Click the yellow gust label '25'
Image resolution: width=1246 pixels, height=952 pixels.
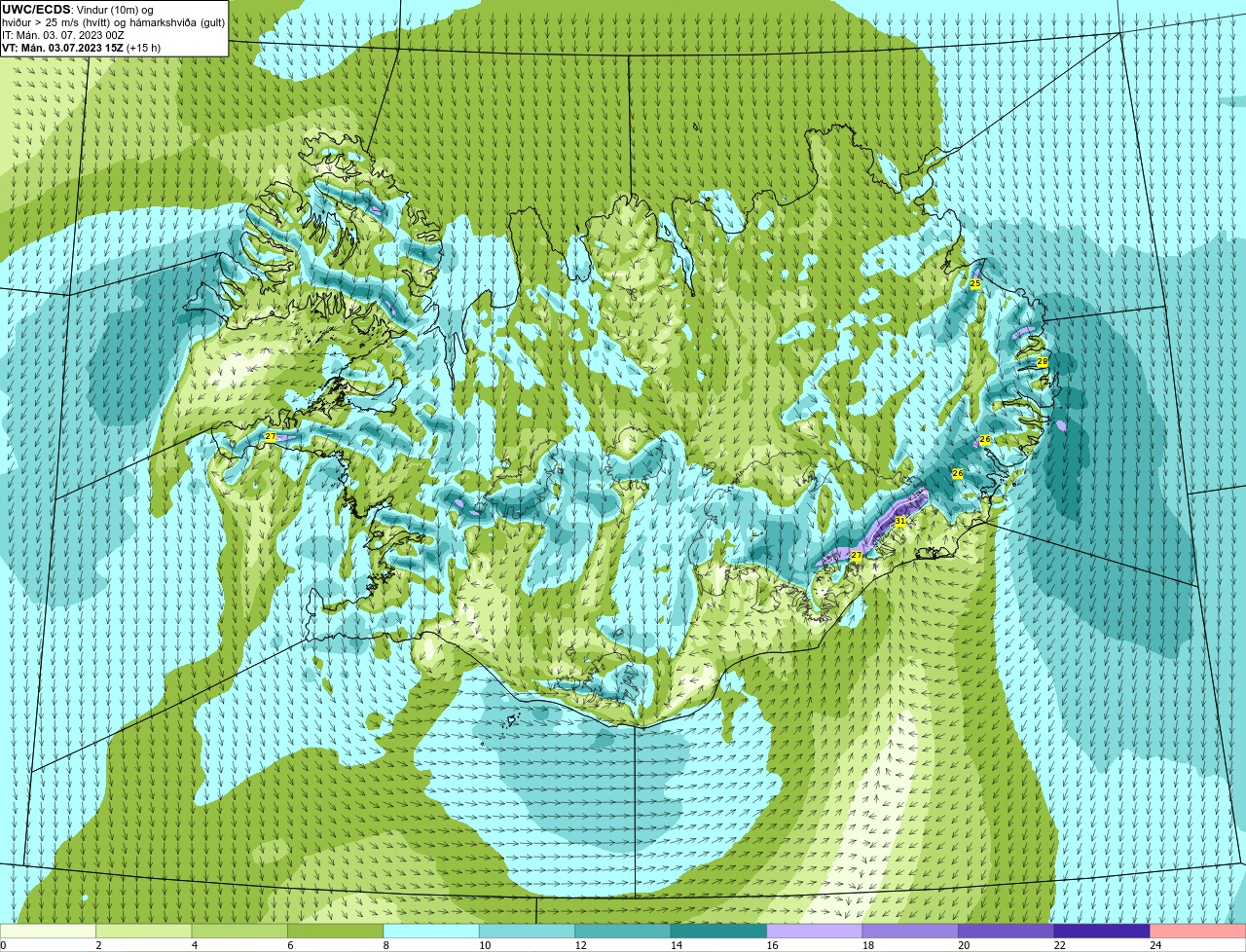[x=975, y=283]
